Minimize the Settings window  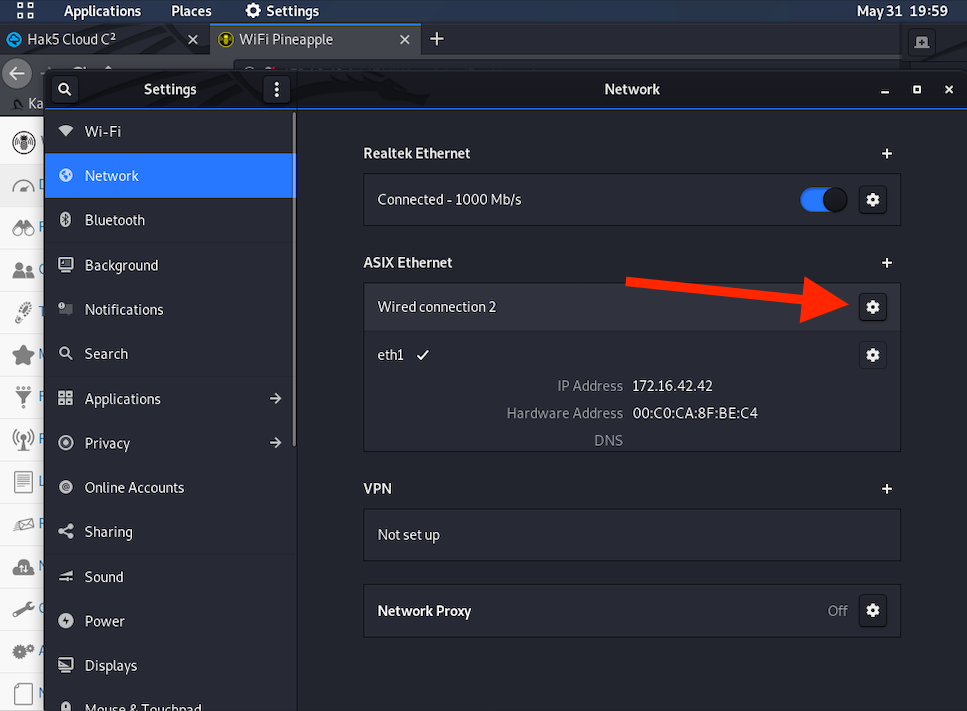coord(885,90)
